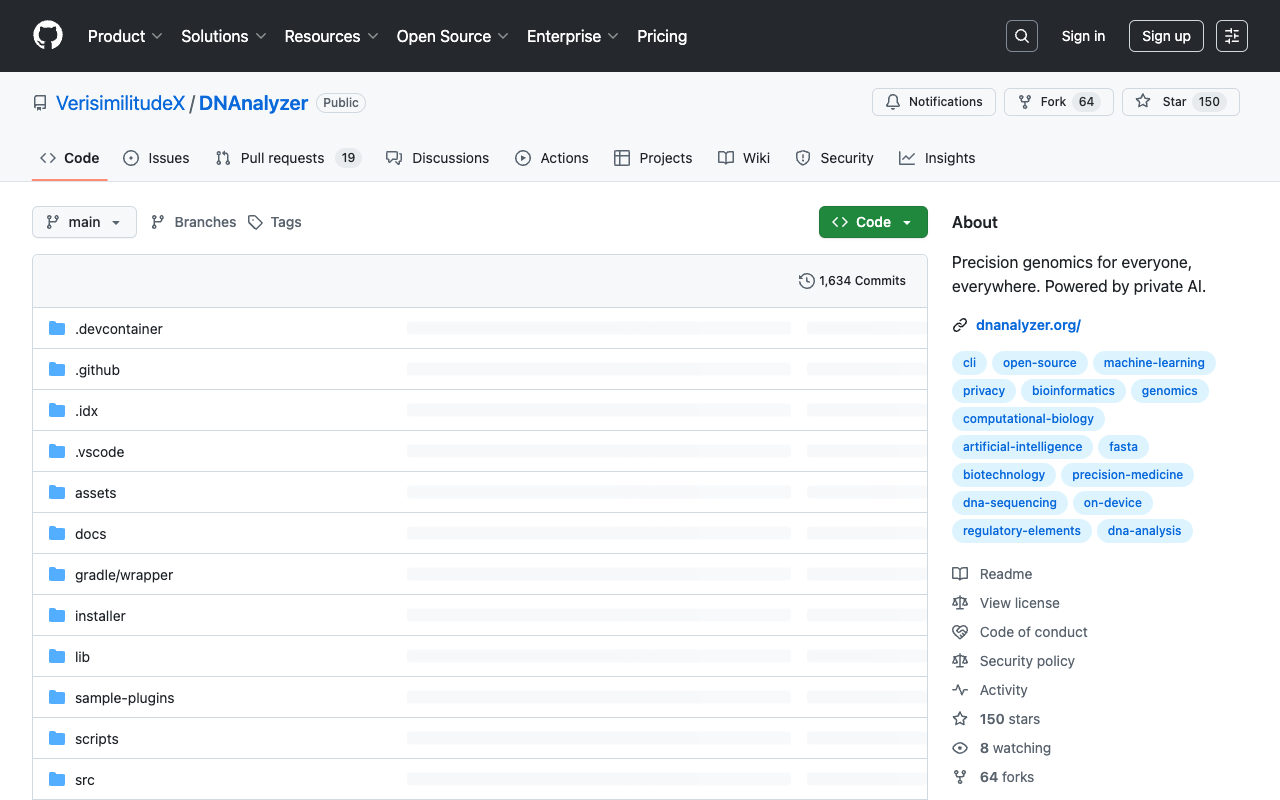Open the DNAnalyzer repository name link

tap(253, 103)
